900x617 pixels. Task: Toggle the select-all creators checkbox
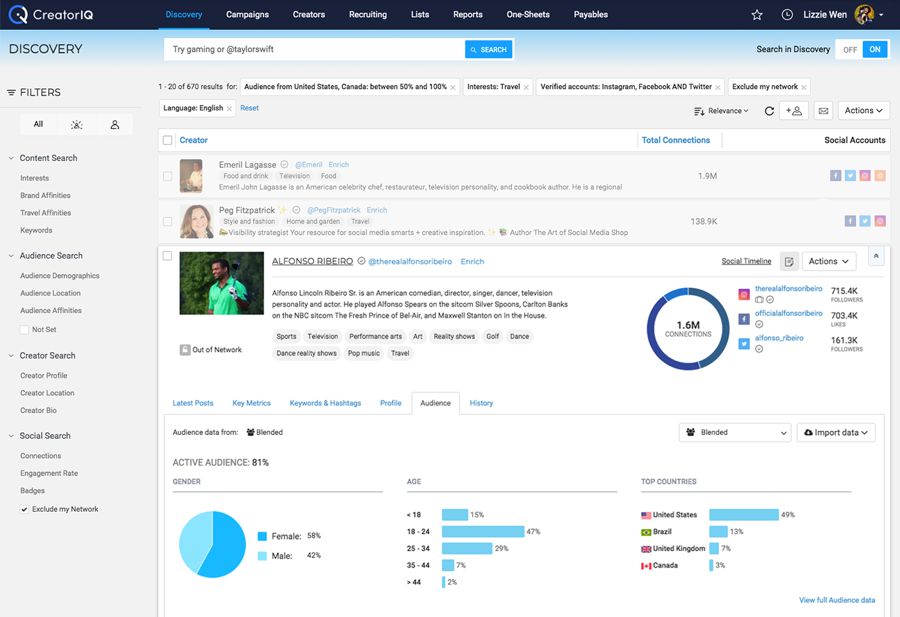(x=168, y=140)
